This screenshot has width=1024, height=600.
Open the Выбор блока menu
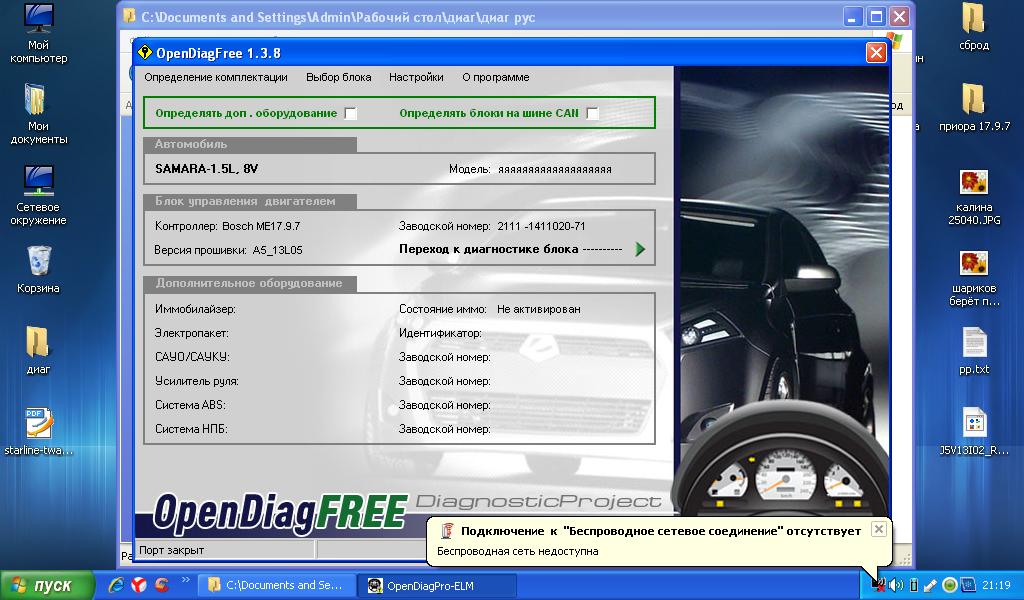tap(338, 77)
